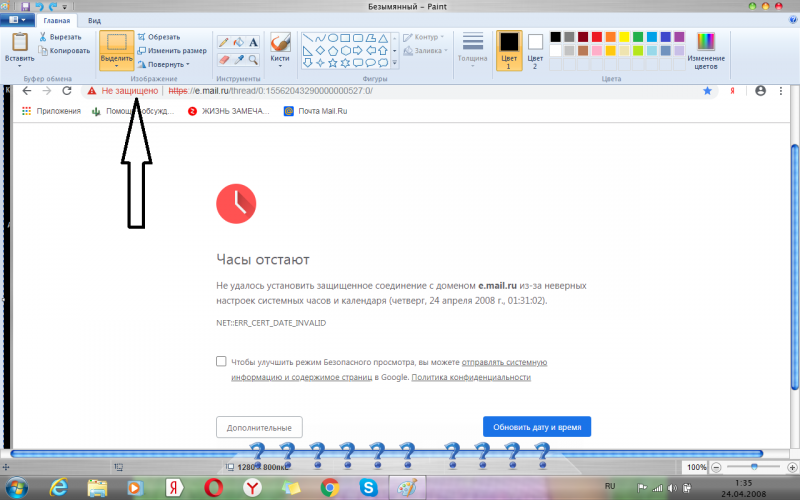The height and width of the screenshot is (500, 800).
Task: Open the Home (Главная) ribbon tab
Action: (56, 19)
